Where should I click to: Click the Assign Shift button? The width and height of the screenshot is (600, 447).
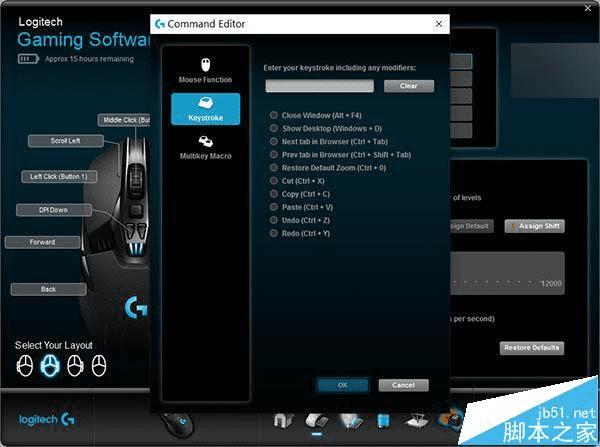[535, 226]
